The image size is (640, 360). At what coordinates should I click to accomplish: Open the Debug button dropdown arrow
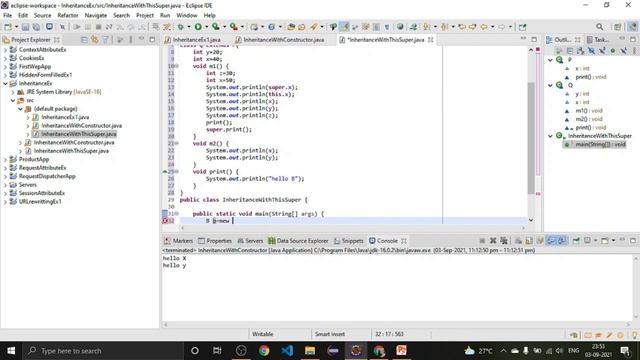tap(189, 27)
